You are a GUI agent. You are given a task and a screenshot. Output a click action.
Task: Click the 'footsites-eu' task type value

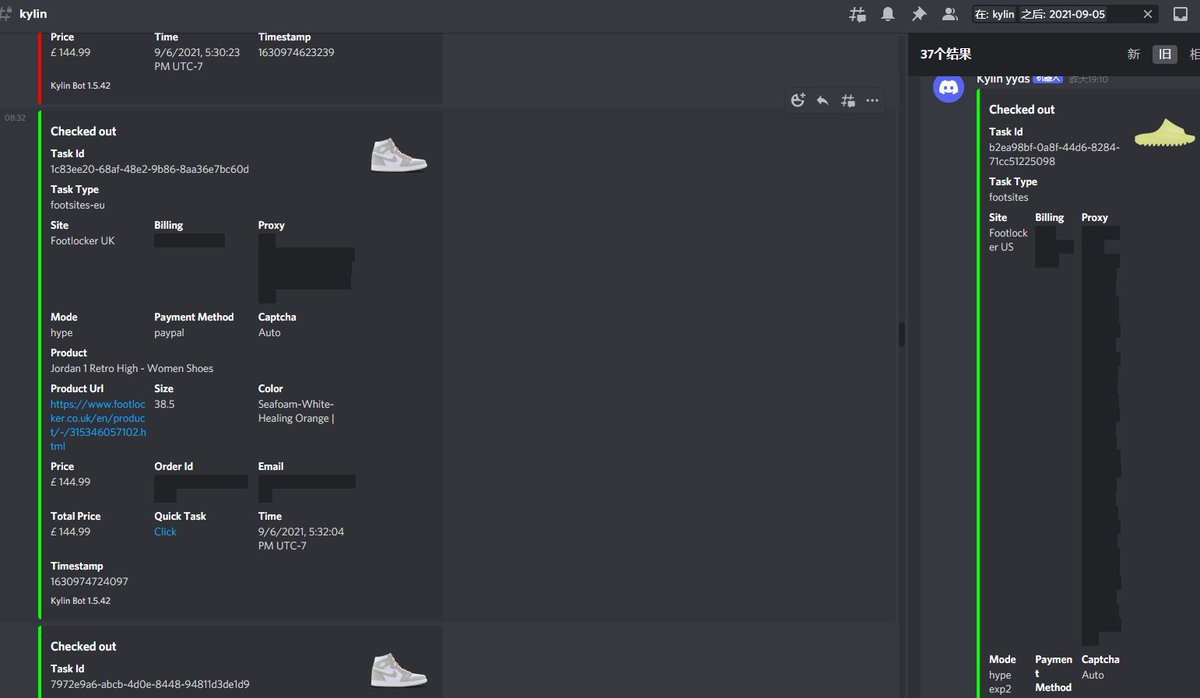78,205
